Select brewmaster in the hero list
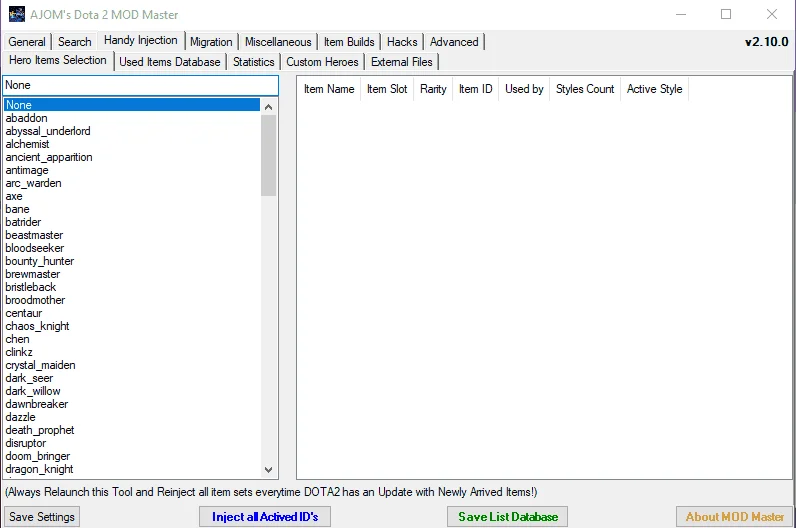This screenshot has width=796, height=528. (132, 274)
